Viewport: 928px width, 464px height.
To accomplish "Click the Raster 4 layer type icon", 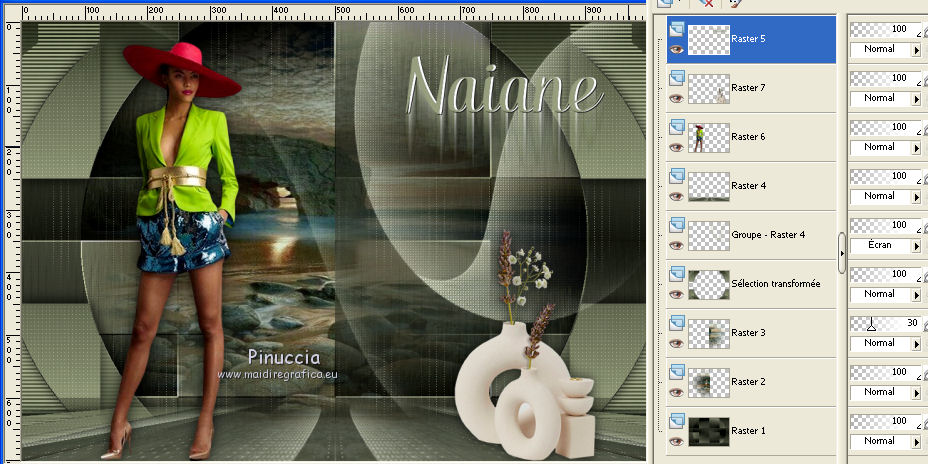I will 678,176.
